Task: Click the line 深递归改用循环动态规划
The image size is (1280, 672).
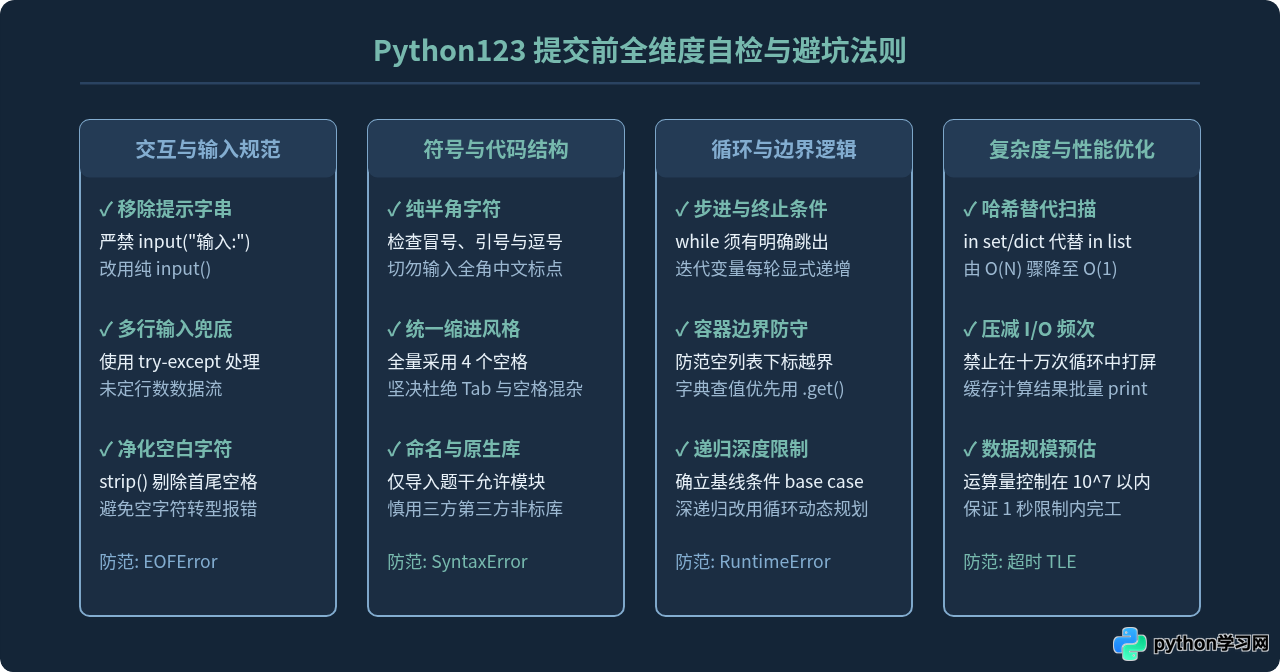Action: coord(772,508)
